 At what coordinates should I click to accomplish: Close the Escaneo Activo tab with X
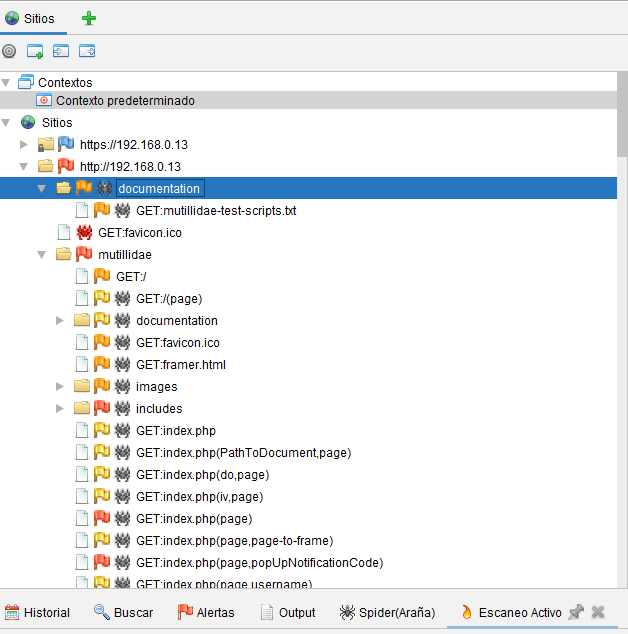(598, 612)
